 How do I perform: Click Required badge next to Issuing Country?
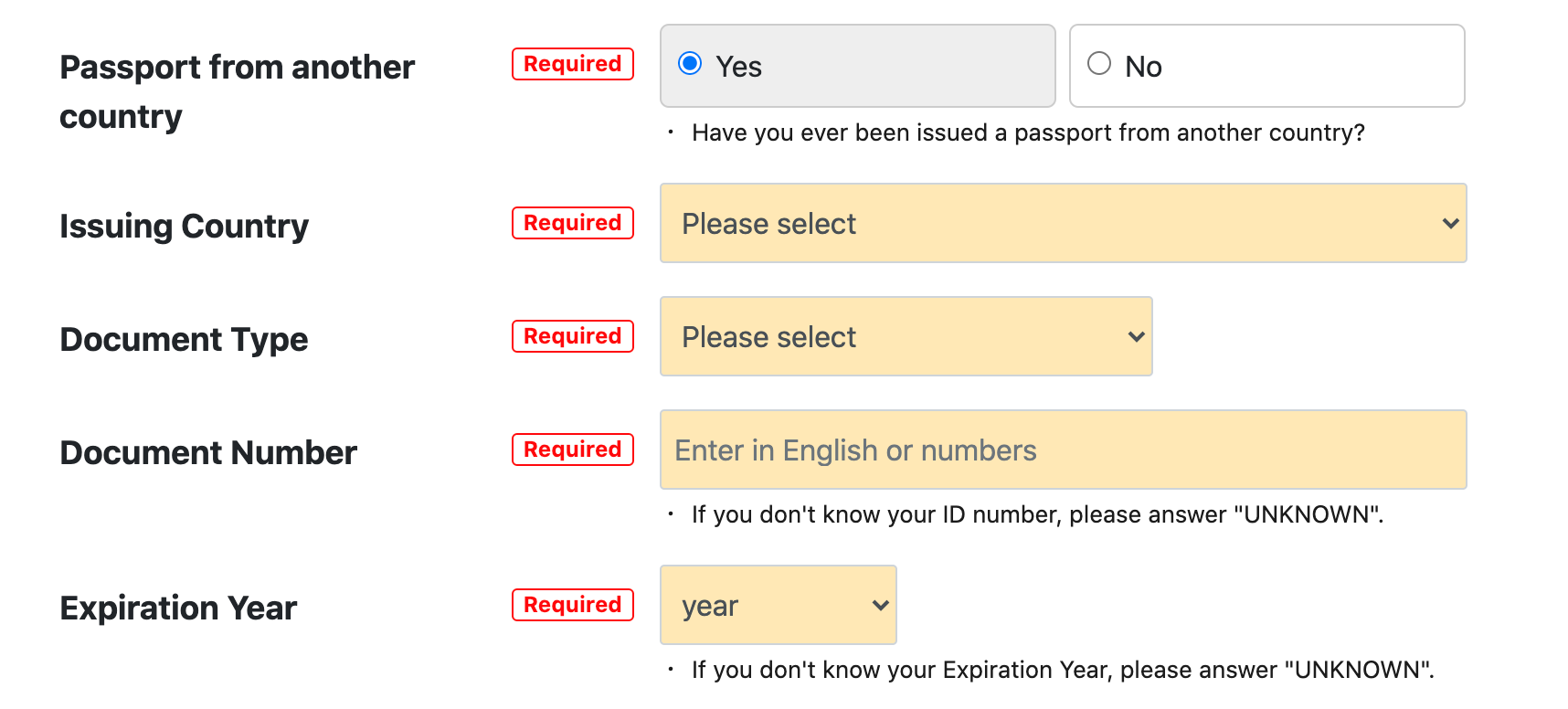point(572,223)
